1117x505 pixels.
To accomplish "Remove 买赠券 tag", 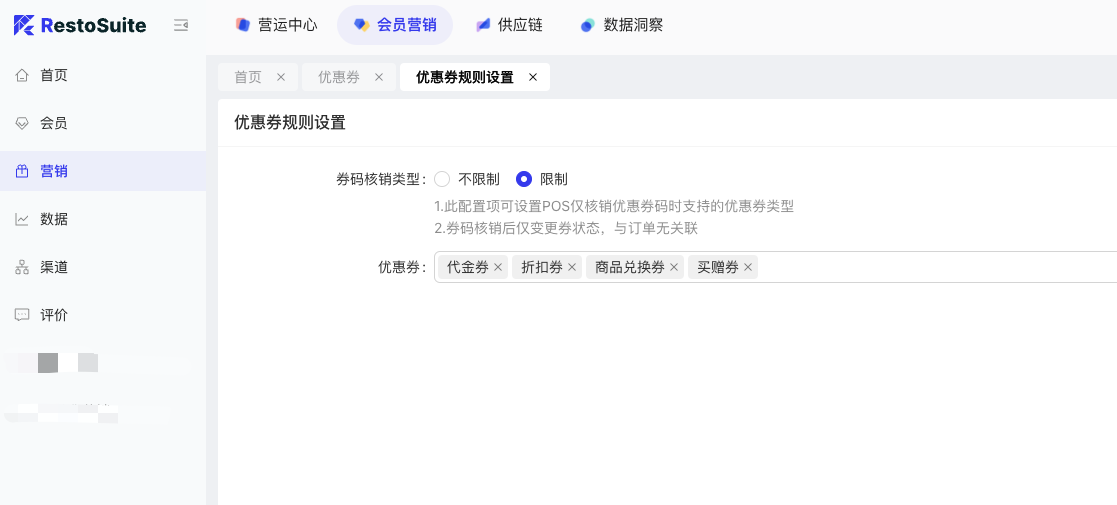I will point(748,267).
